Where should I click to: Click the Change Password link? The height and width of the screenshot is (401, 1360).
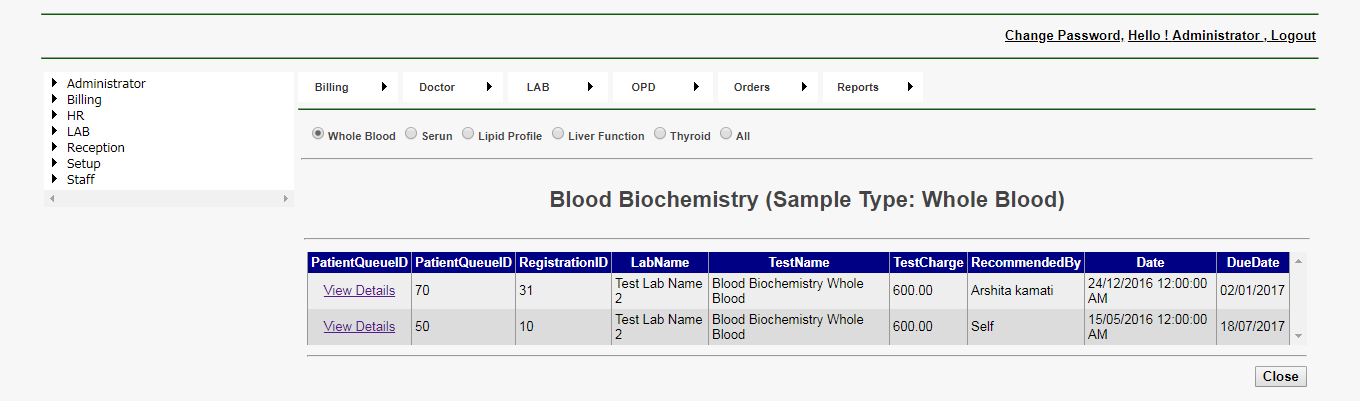tap(1062, 36)
